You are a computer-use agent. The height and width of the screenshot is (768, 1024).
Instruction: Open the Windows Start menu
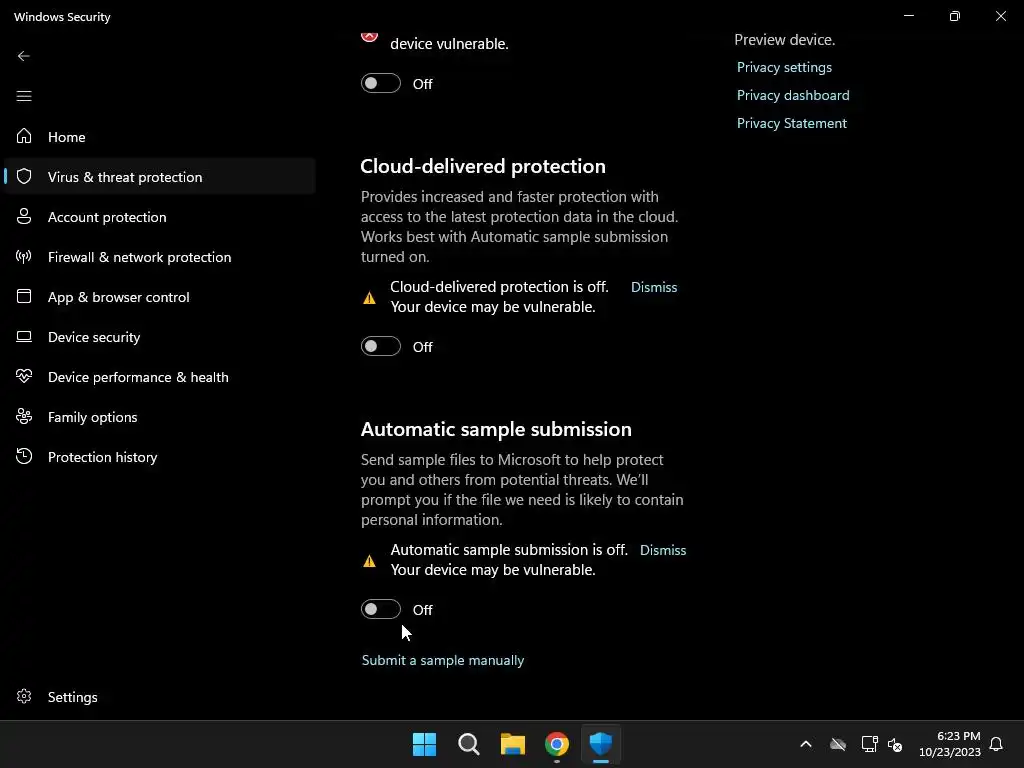pos(424,744)
